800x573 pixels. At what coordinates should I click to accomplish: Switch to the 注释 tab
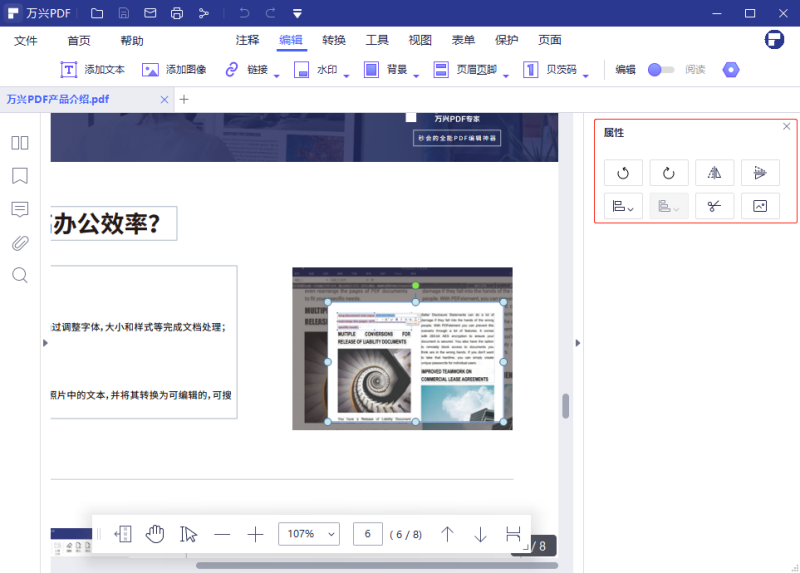click(247, 40)
